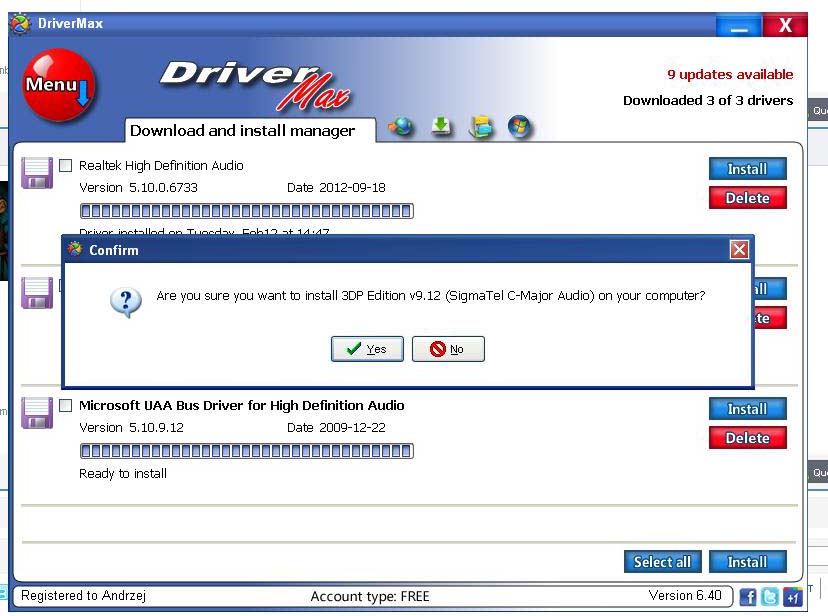Click the Downloaded 3 of 3 drivers text

[x=708, y=100]
